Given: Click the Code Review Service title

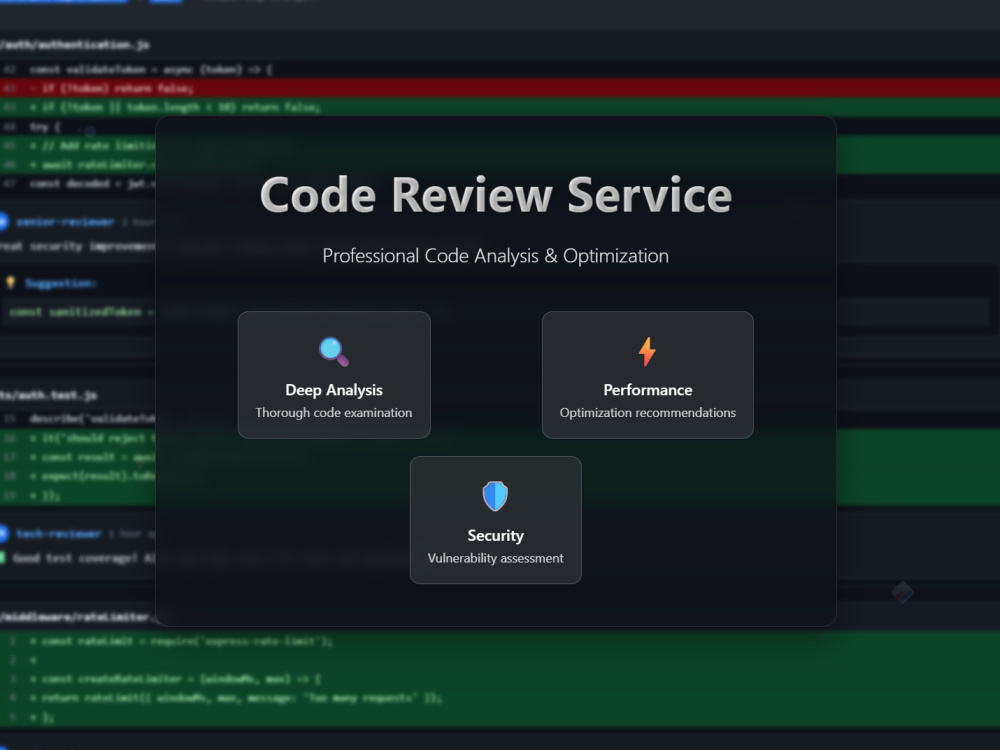Looking at the screenshot, I should coord(496,195).
